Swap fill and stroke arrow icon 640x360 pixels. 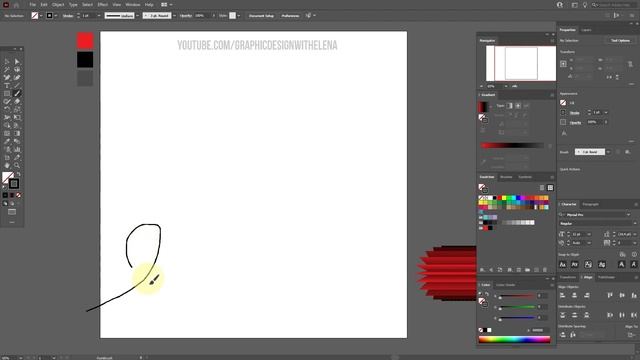(x=18, y=174)
